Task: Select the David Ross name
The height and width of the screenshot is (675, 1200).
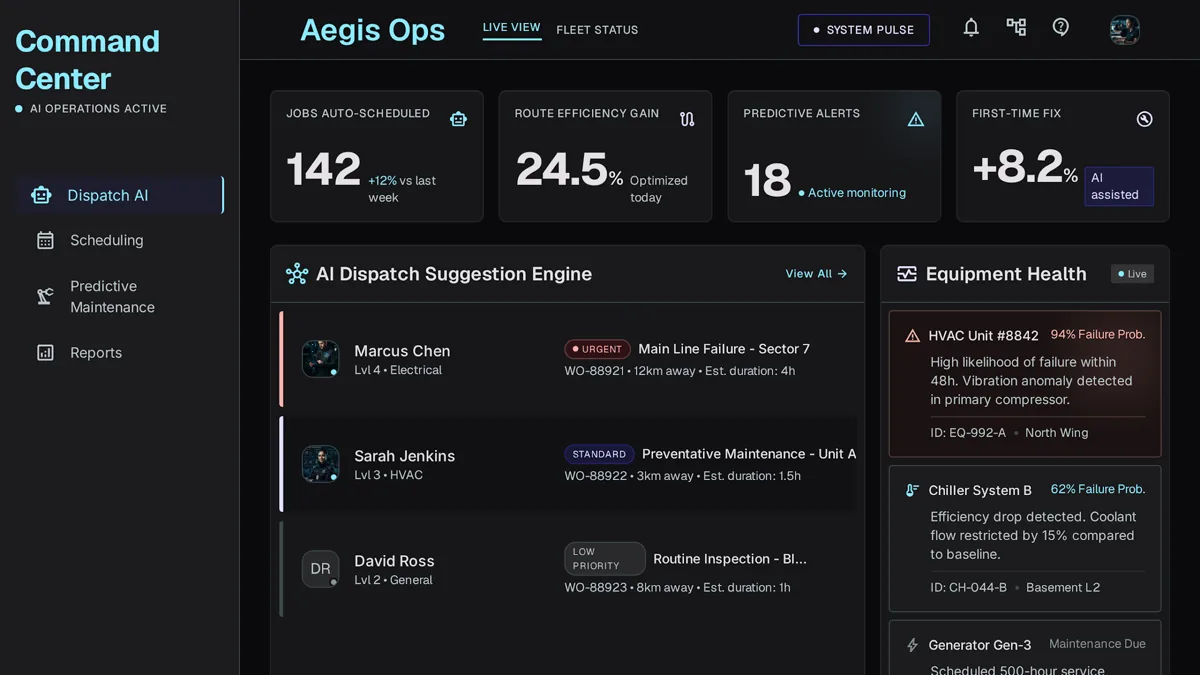Action: pyautogui.click(x=394, y=561)
